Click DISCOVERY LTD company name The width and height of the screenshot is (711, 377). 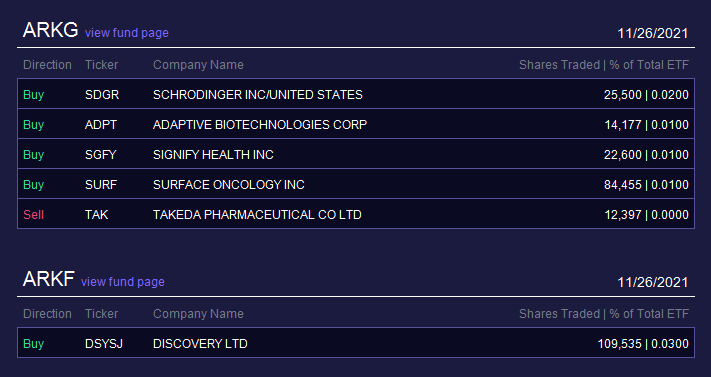coord(200,343)
